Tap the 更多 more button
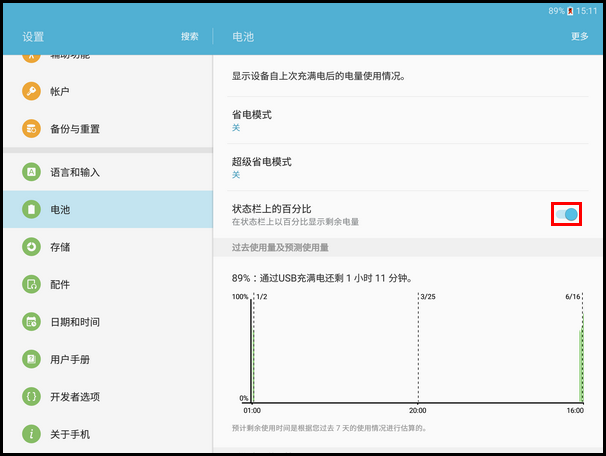Screen dimensions: 606x456 (580, 36)
